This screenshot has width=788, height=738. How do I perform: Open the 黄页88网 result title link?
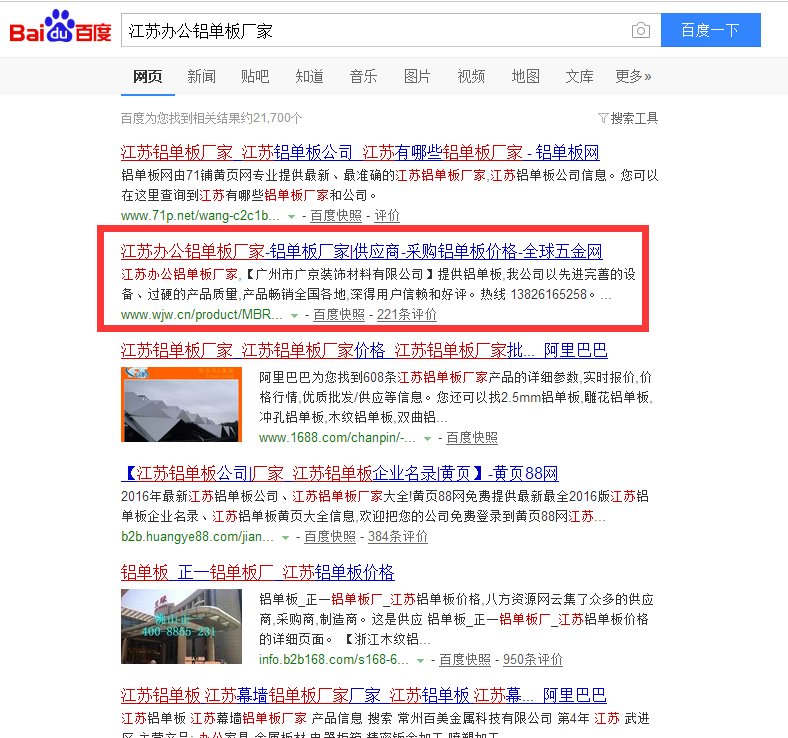tap(340, 473)
